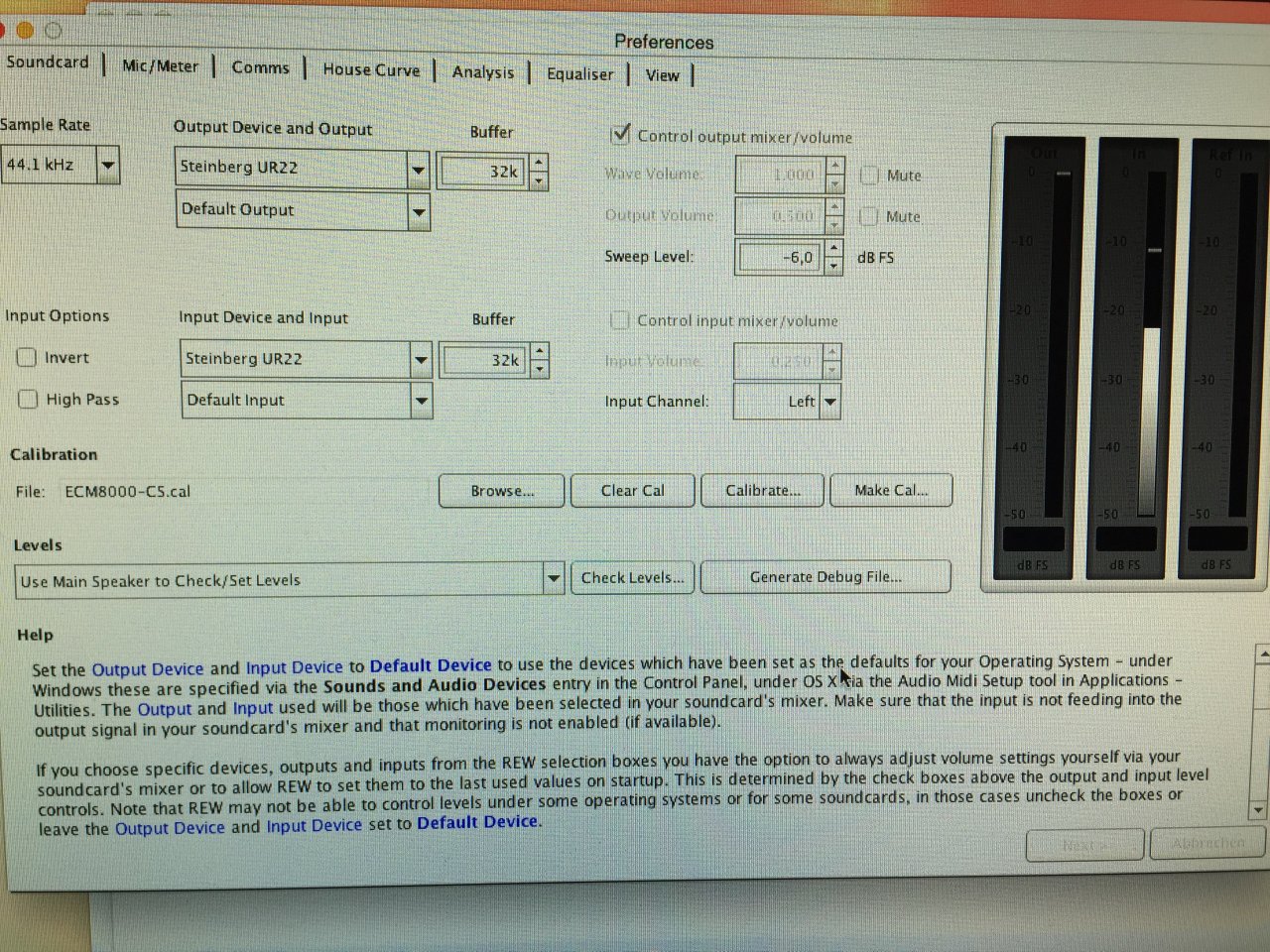Enable Control input mixer/volume
Screen dimensions: 1270x952
tap(620, 319)
